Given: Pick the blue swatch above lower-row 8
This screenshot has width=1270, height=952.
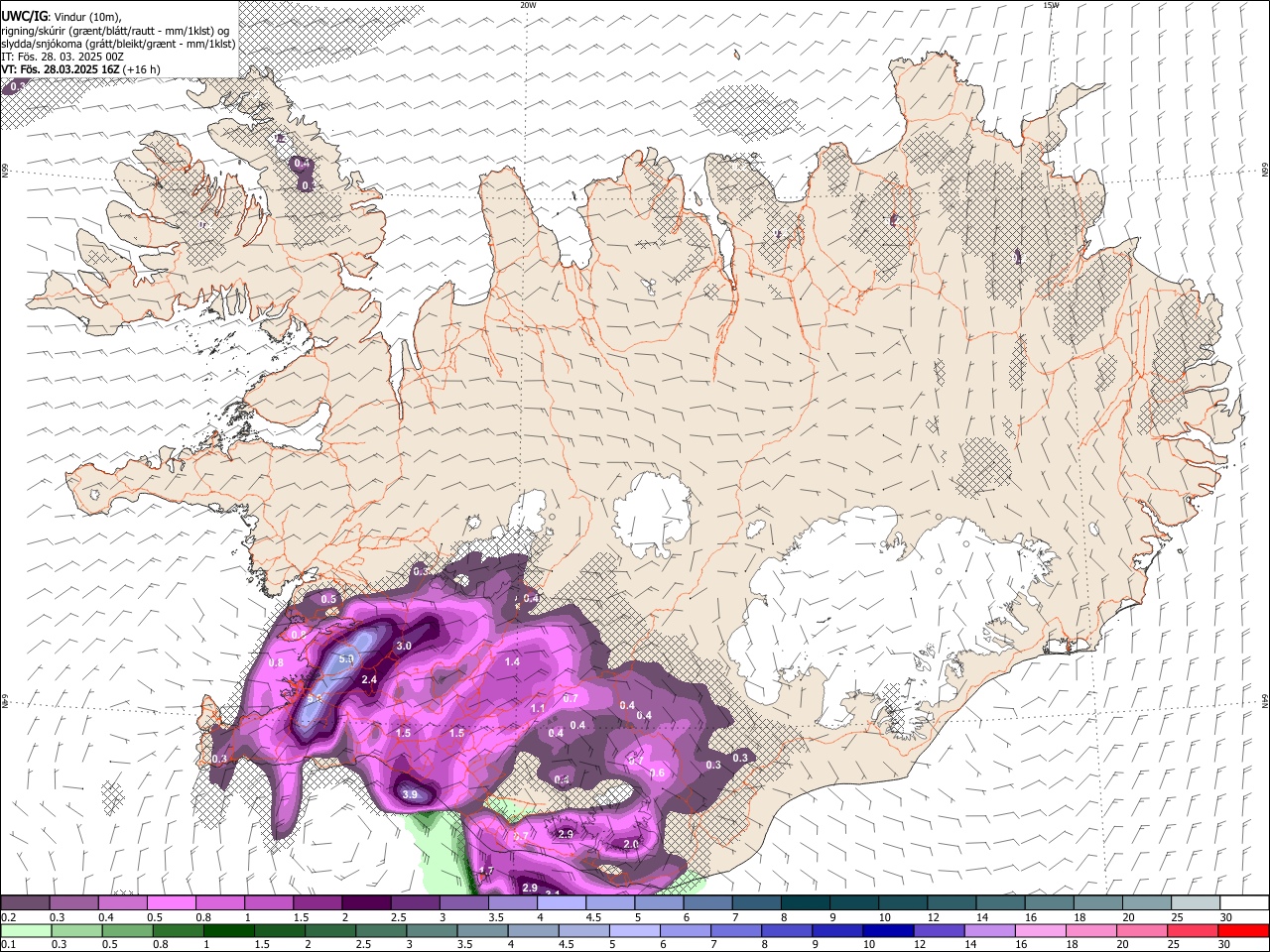Looking at the screenshot, I should pos(786,931).
